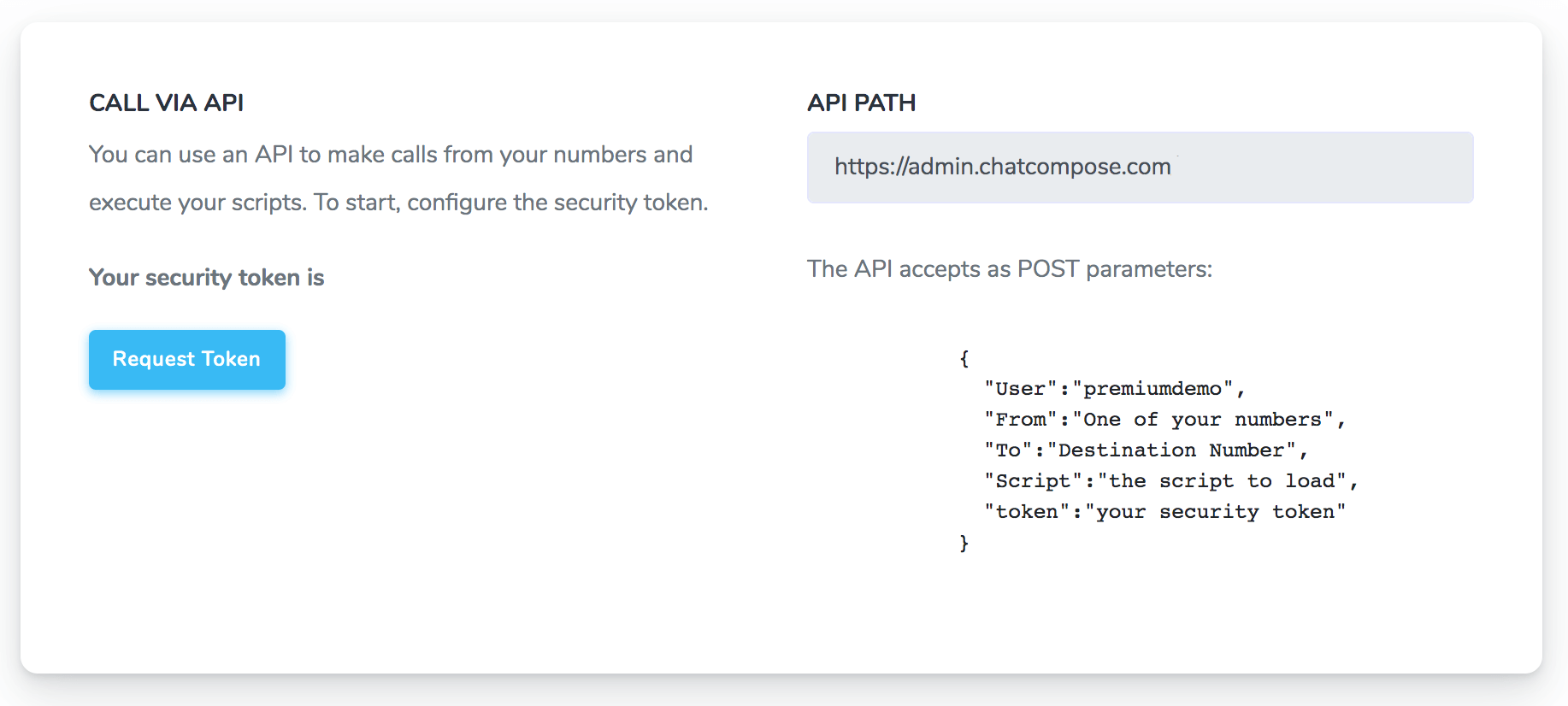Click the description line starting 'You can use an API'
This screenshot has width=1568, height=706.
pos(391,155)
